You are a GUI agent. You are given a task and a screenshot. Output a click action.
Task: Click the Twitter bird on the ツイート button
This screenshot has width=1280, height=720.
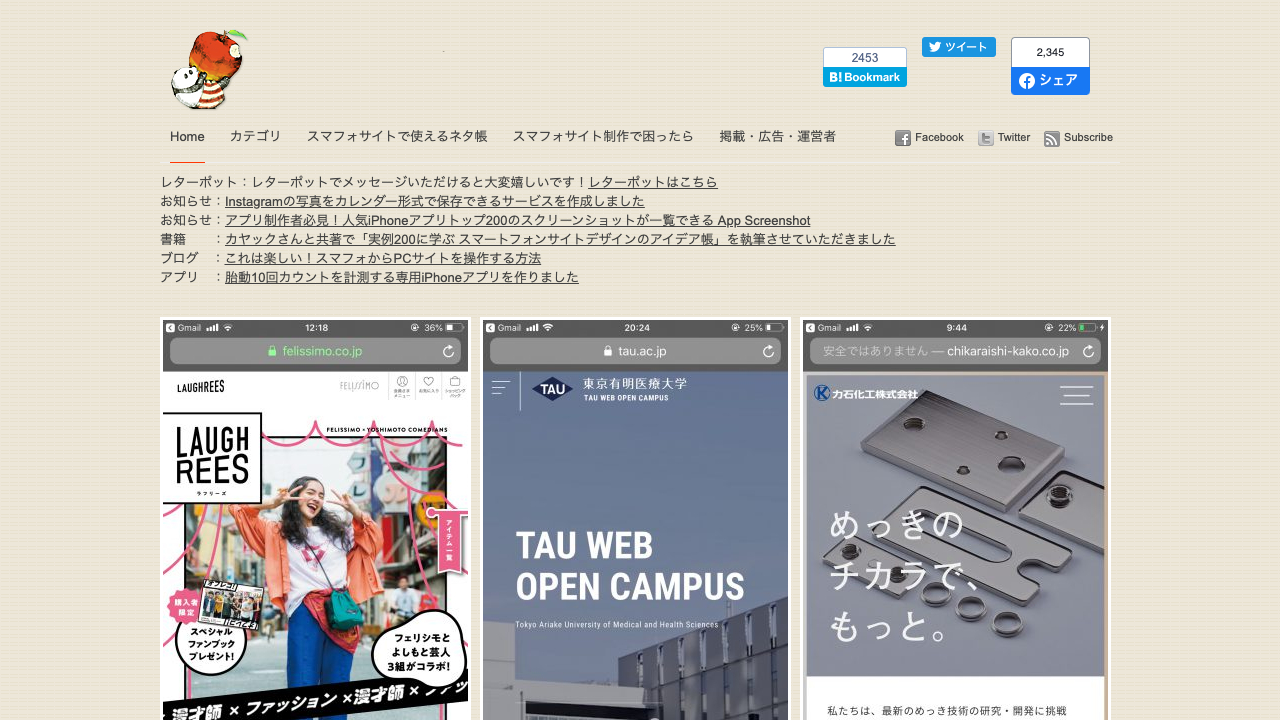[934, 46]
